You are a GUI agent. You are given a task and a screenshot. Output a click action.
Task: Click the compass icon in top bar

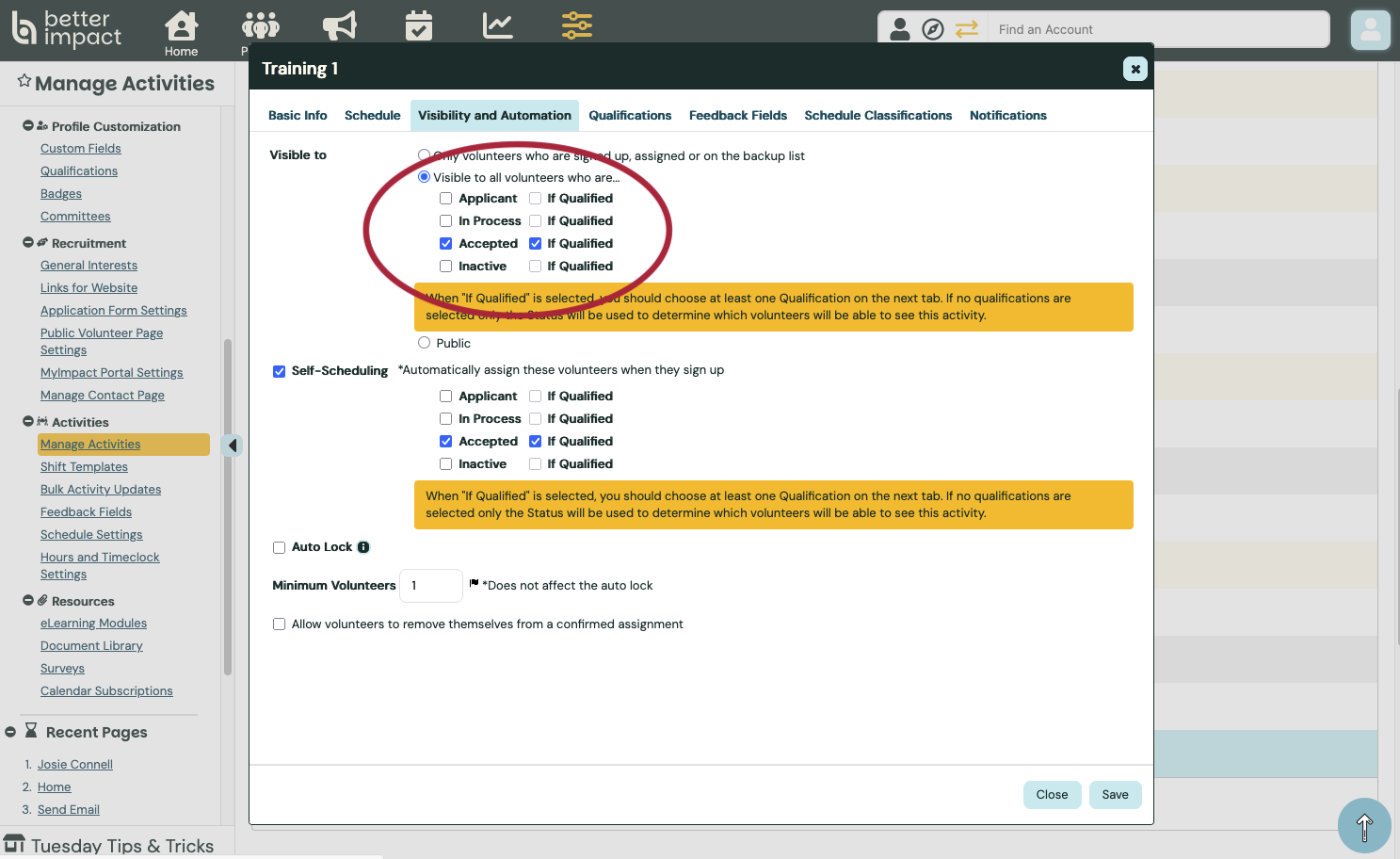tap(932, 29)
